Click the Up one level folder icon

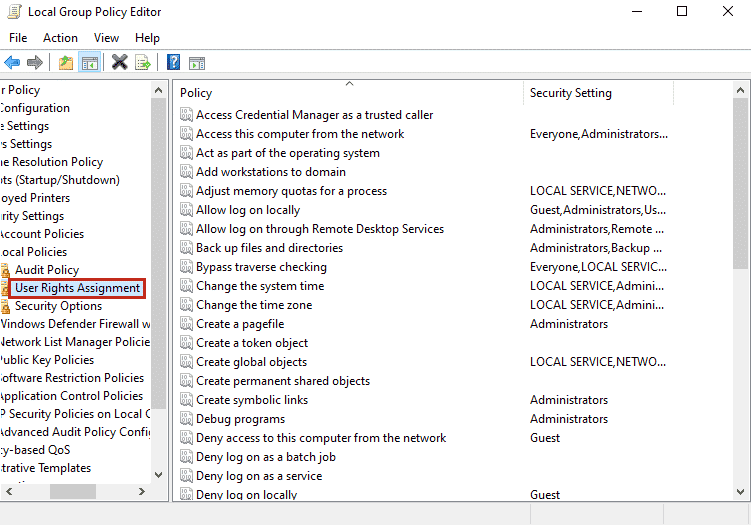pyautogui.click(x=66, y=63)
